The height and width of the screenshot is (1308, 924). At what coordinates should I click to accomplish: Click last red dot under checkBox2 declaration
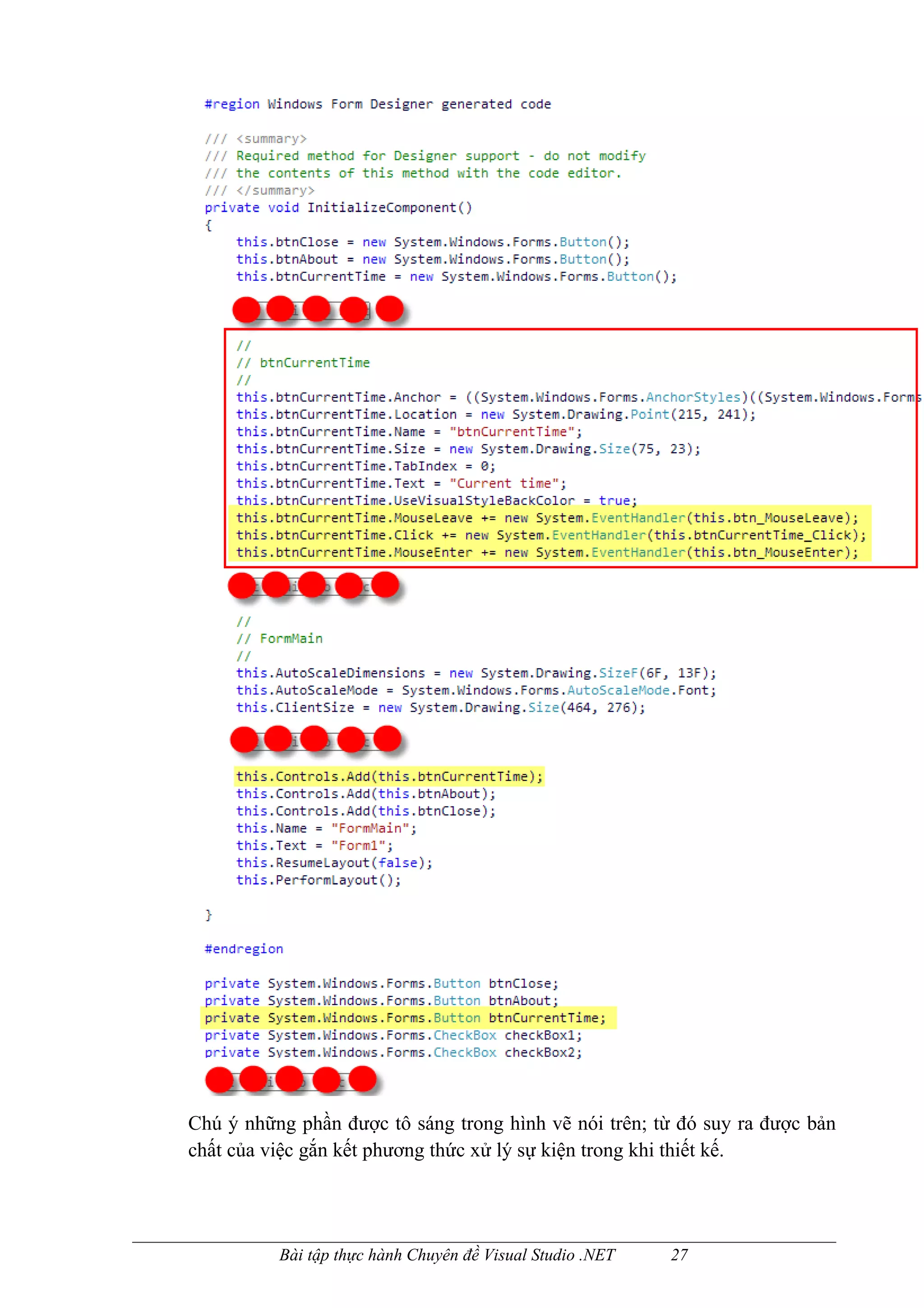(363, 1079)
